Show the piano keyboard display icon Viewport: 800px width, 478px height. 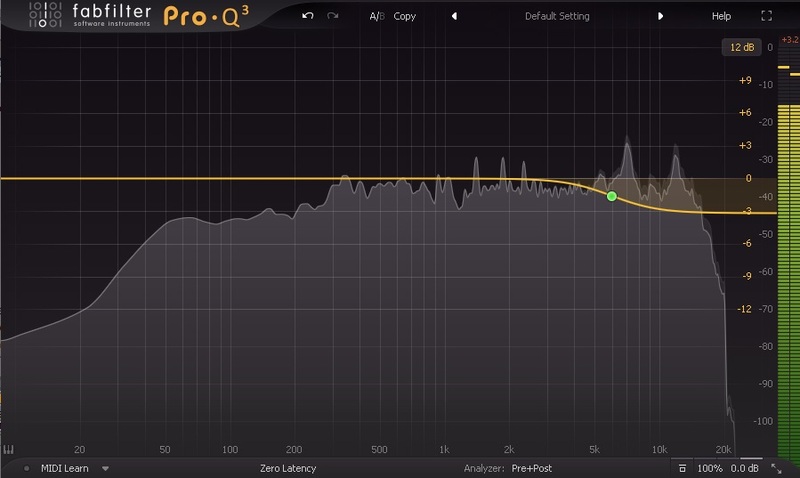pyautogui.click(x=9, y=449)
